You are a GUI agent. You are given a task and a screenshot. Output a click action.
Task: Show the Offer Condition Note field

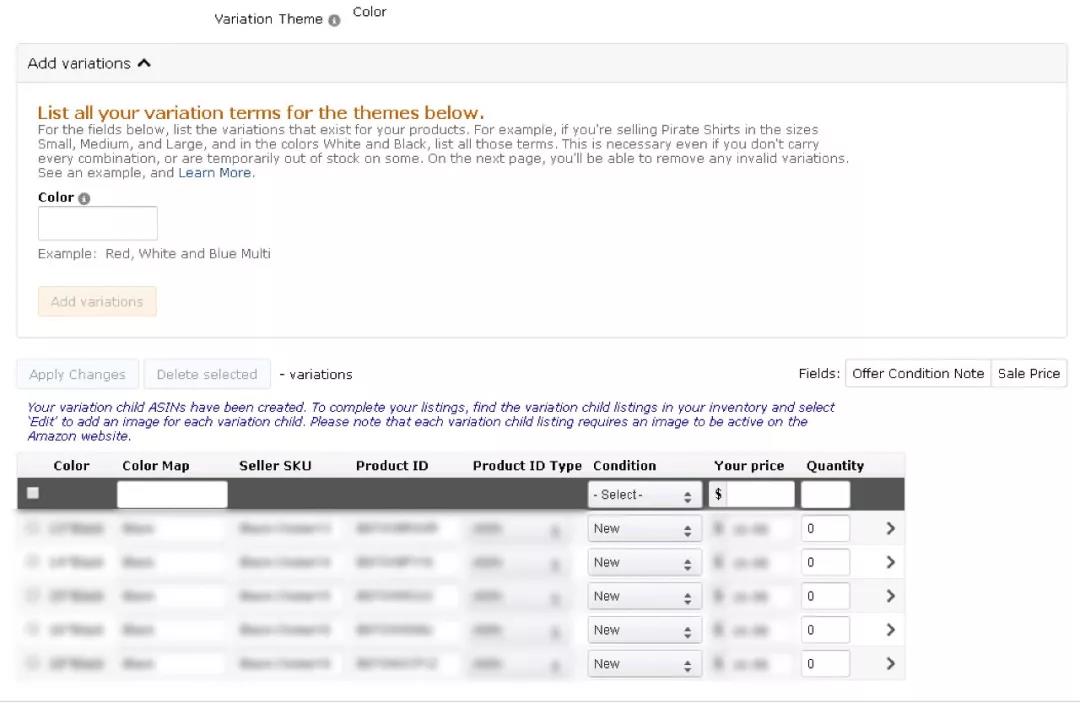coord(918,373)
